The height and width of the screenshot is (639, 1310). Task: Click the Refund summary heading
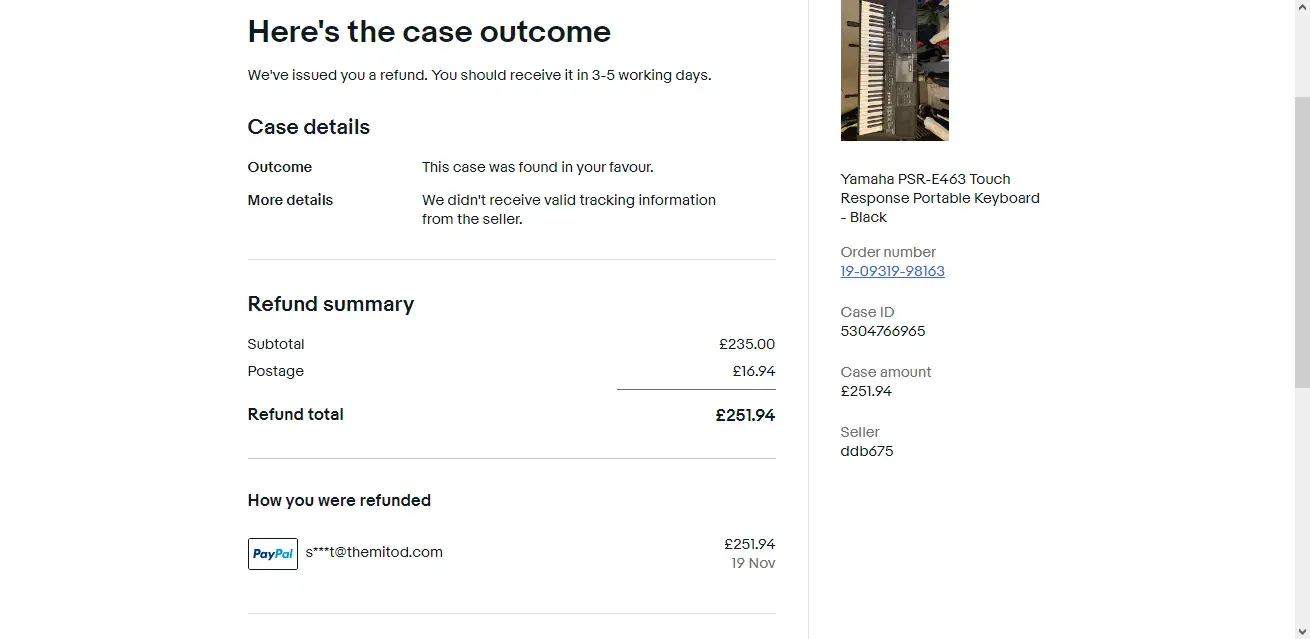330,304
